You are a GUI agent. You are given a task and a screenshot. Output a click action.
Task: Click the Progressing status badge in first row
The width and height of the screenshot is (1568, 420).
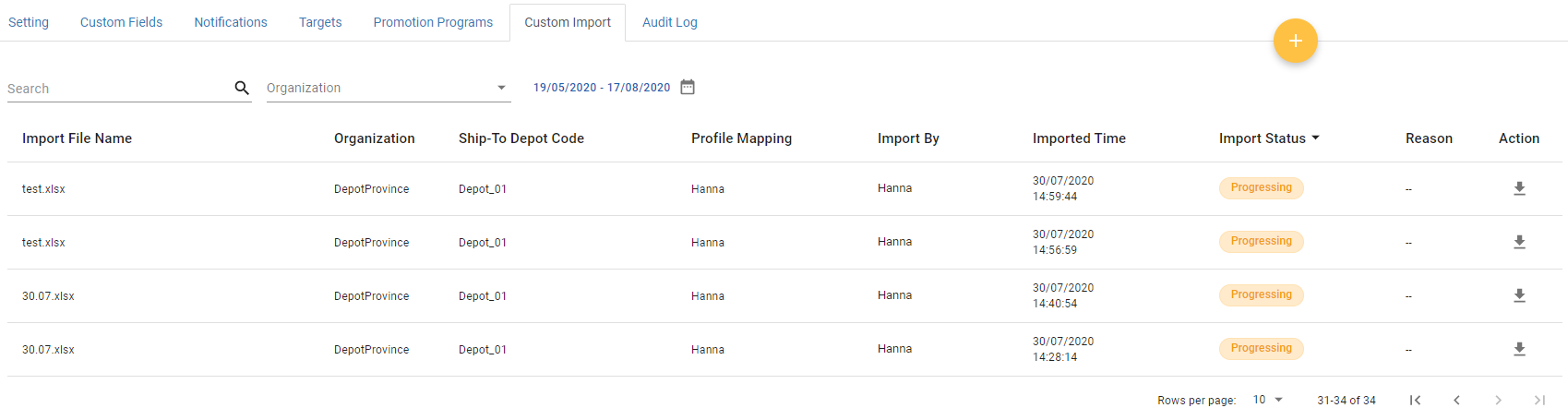click(1261, 188)
